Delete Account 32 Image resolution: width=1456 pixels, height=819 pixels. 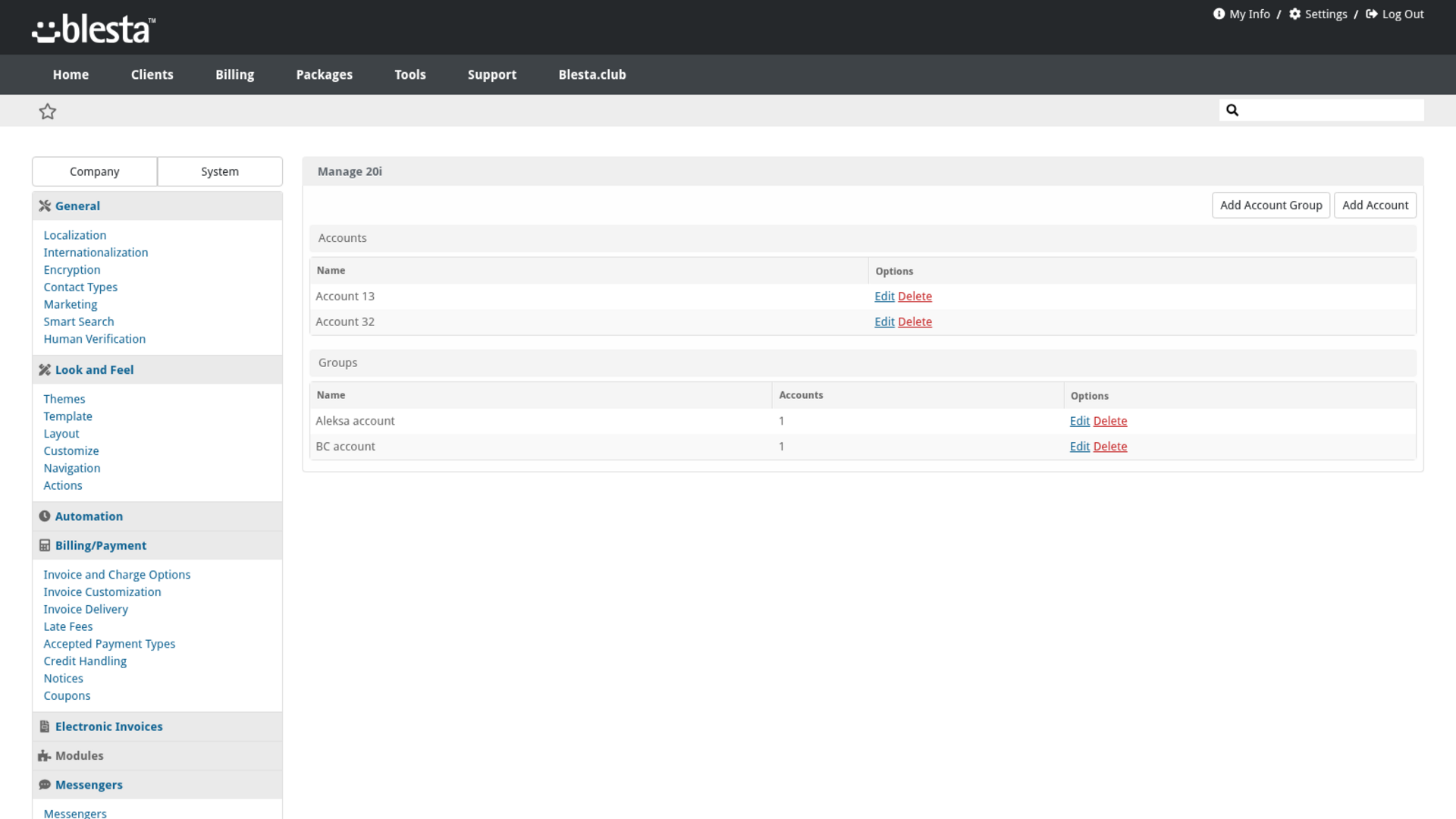tap(915, 322)
